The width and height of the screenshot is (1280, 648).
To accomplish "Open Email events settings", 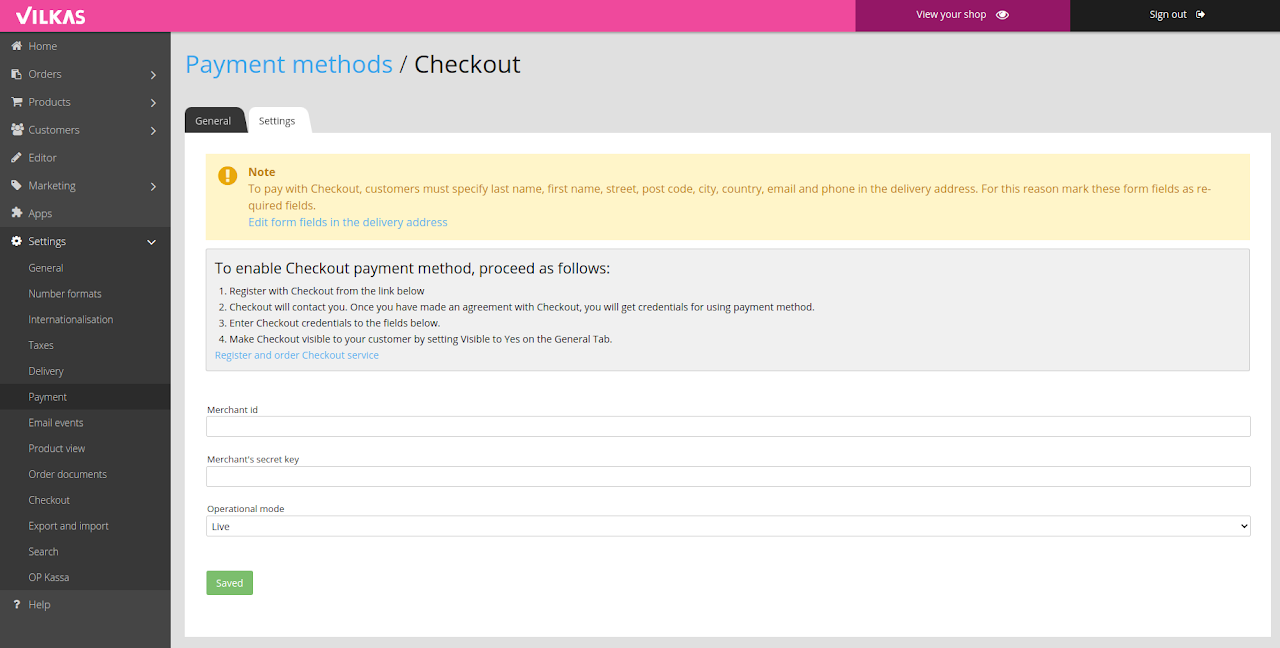I will click(x=56, y=423).
